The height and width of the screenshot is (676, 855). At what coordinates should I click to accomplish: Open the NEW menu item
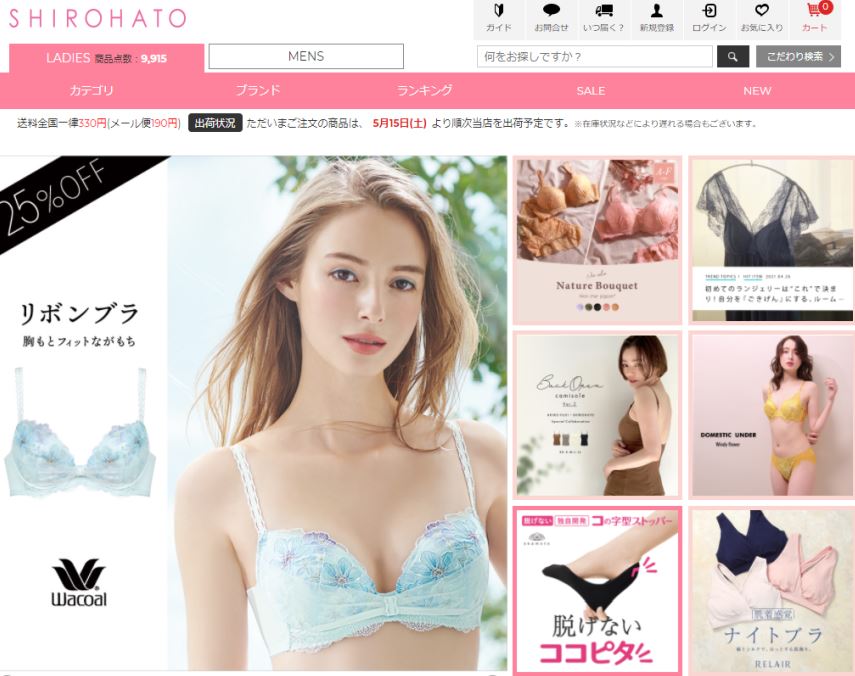pos(757,91)
